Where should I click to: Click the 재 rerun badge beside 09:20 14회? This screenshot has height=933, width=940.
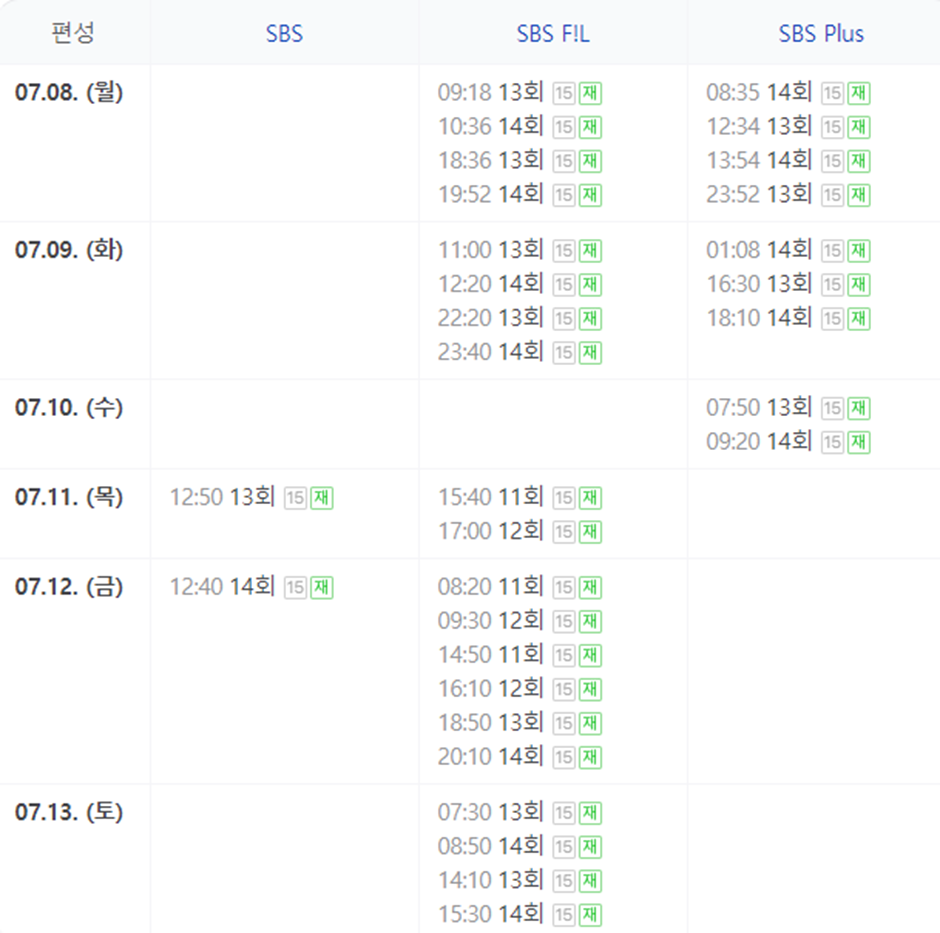coord(858,443)
